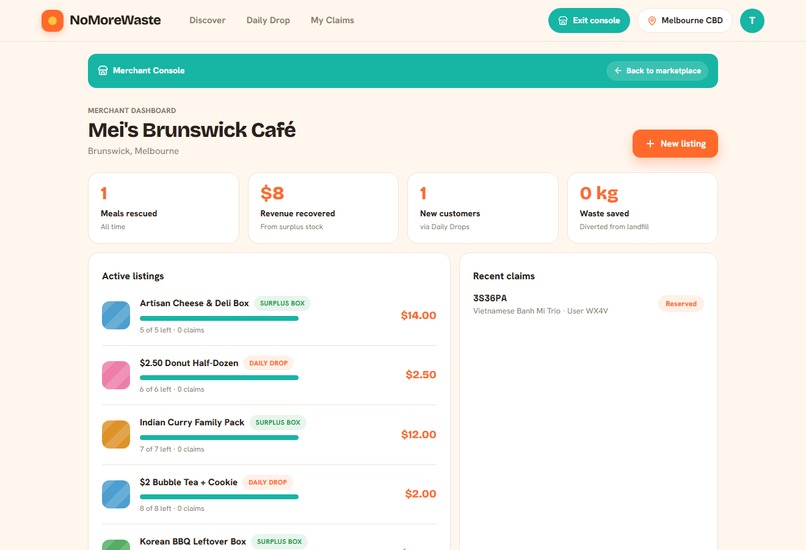Click the Recent claims heading
The width and height of the screenshot is (806, 550).
(504, 277)
